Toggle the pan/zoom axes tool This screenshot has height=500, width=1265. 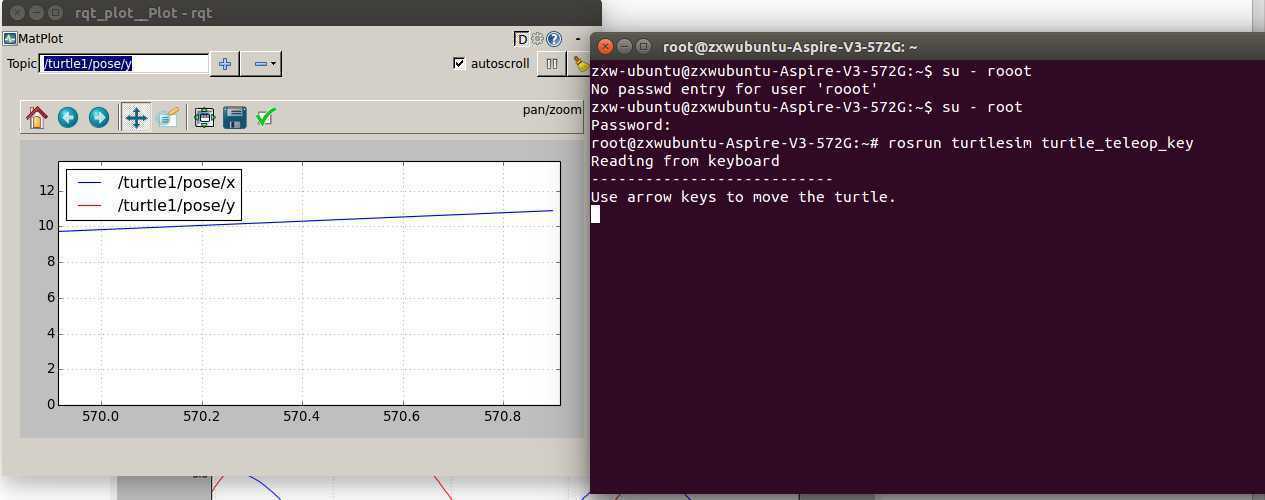coord(136,117)
